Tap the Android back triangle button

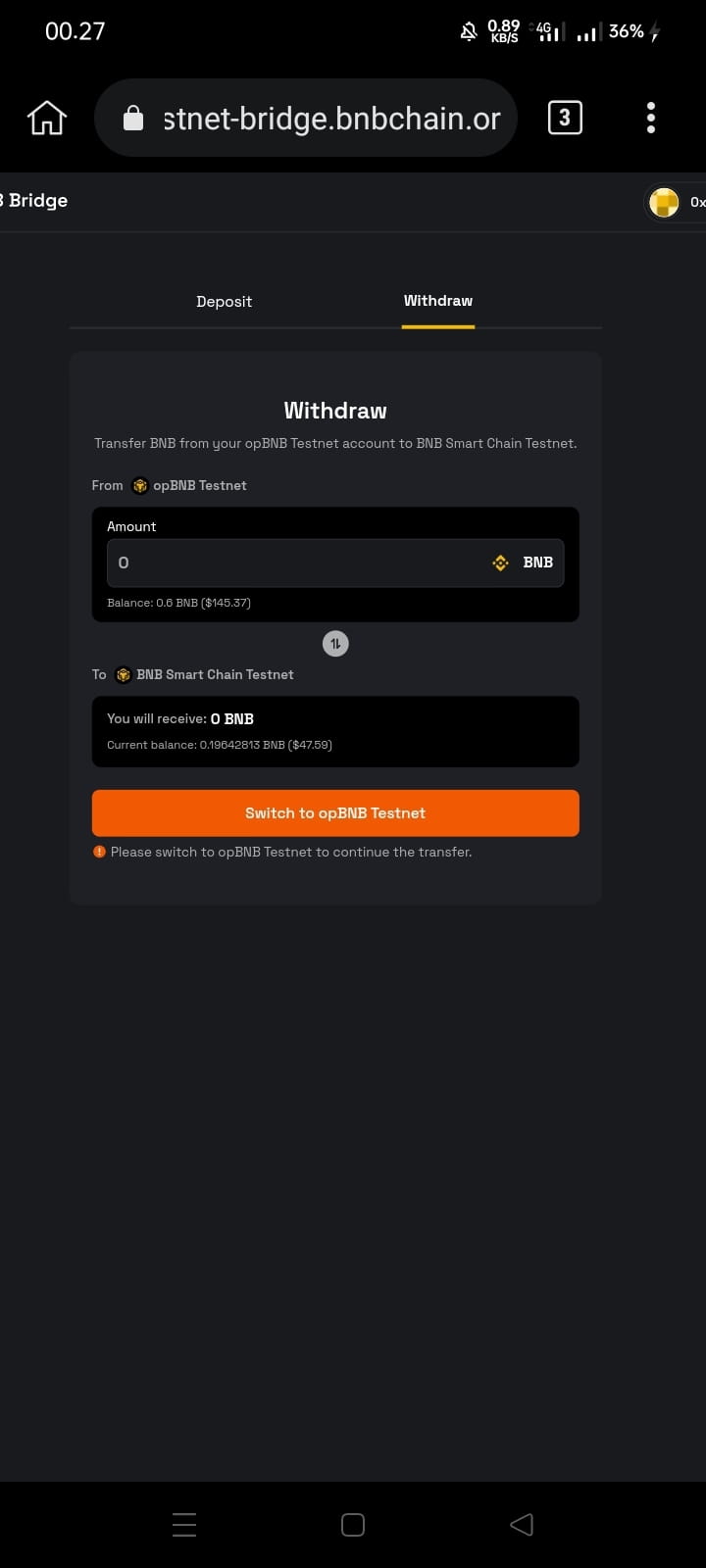click(522, 1524)
